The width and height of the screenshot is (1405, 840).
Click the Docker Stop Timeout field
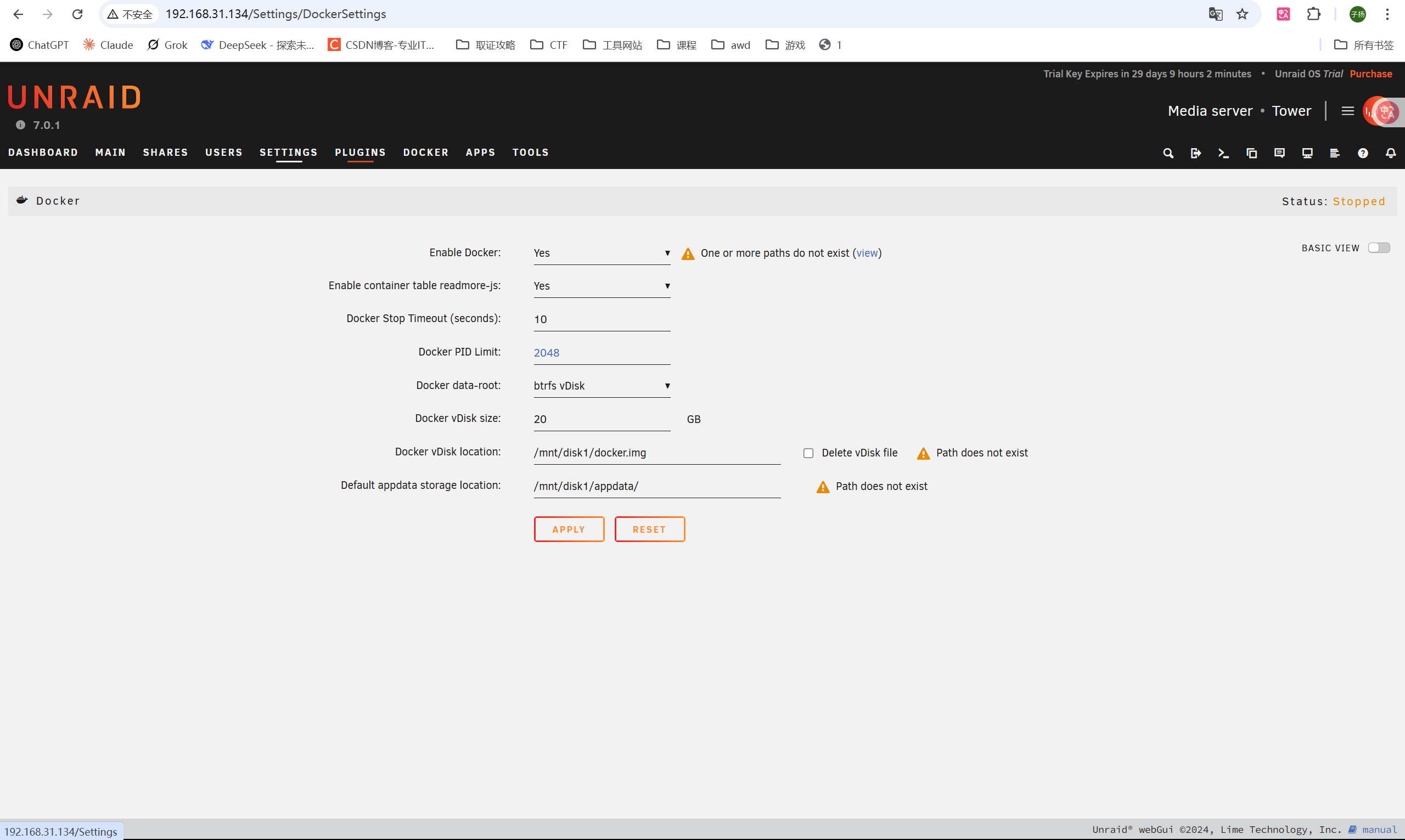point(602,319)
